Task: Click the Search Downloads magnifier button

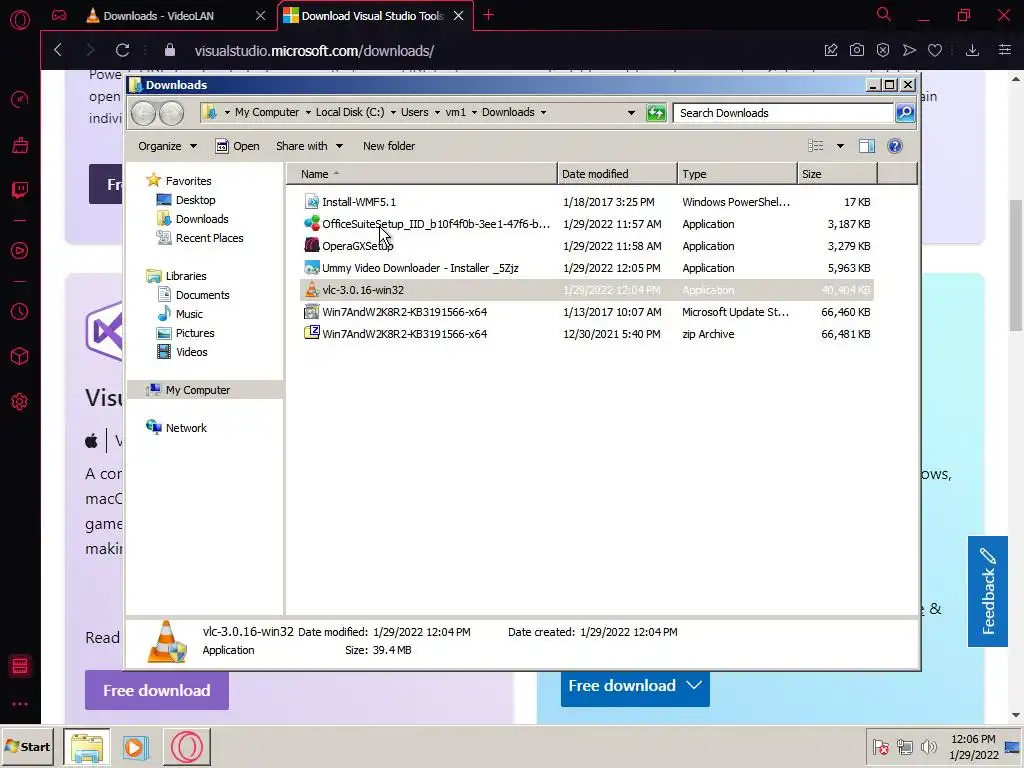Action: [x=905, y=113]
